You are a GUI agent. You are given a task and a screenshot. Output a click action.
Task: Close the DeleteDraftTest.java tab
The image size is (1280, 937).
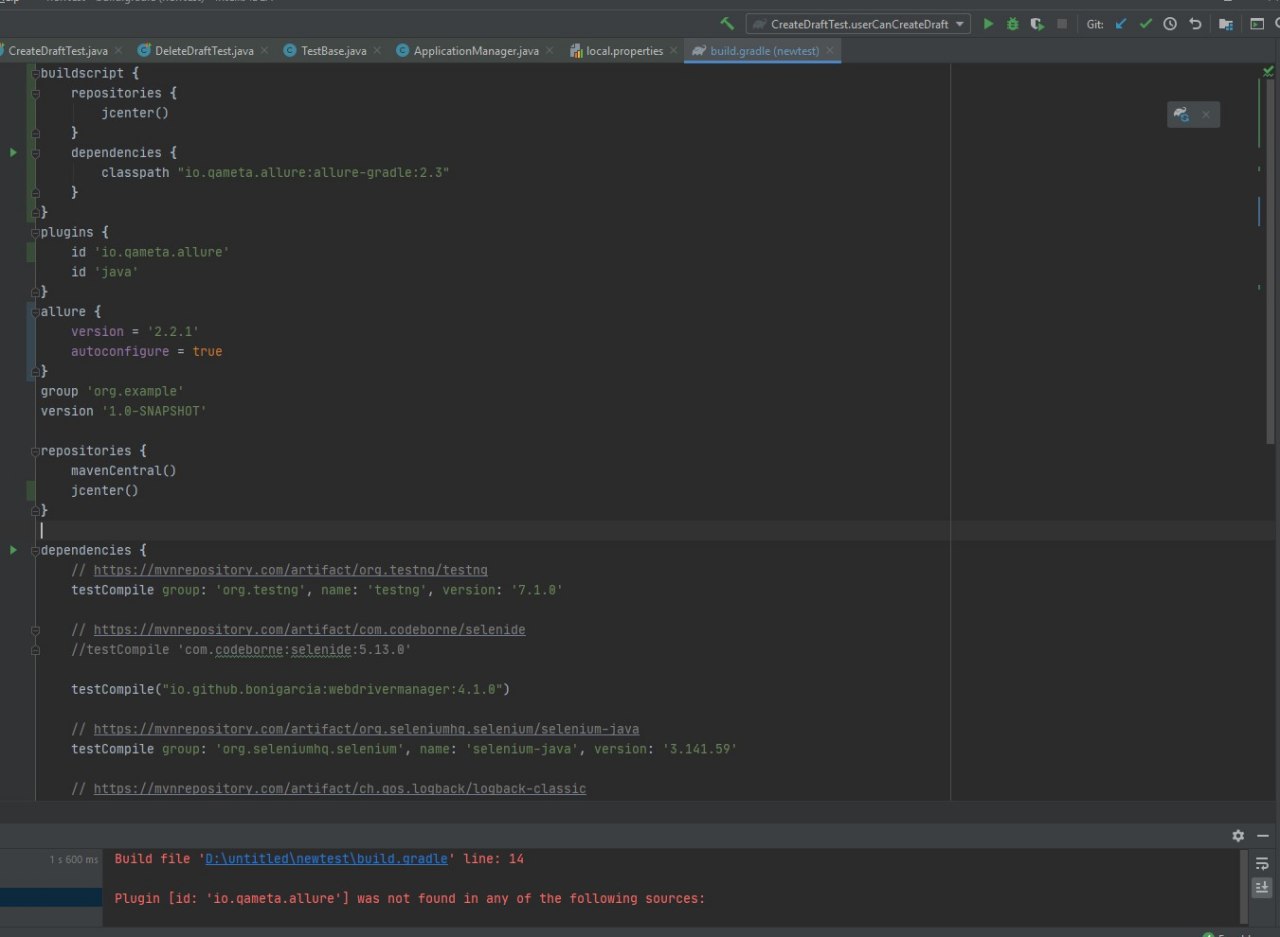263,51
